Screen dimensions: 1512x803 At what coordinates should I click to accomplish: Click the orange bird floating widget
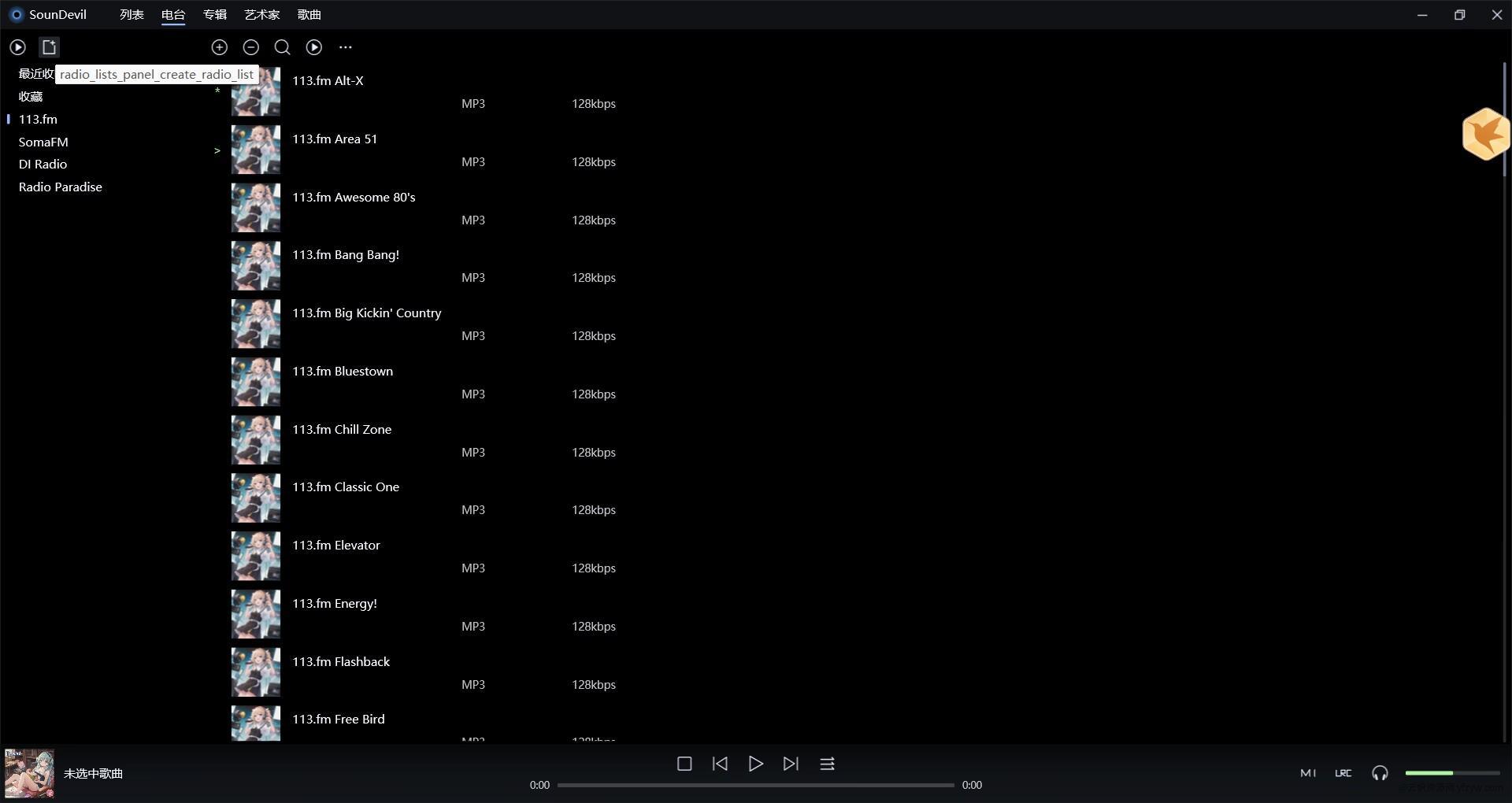click(x=1485, y=134)
